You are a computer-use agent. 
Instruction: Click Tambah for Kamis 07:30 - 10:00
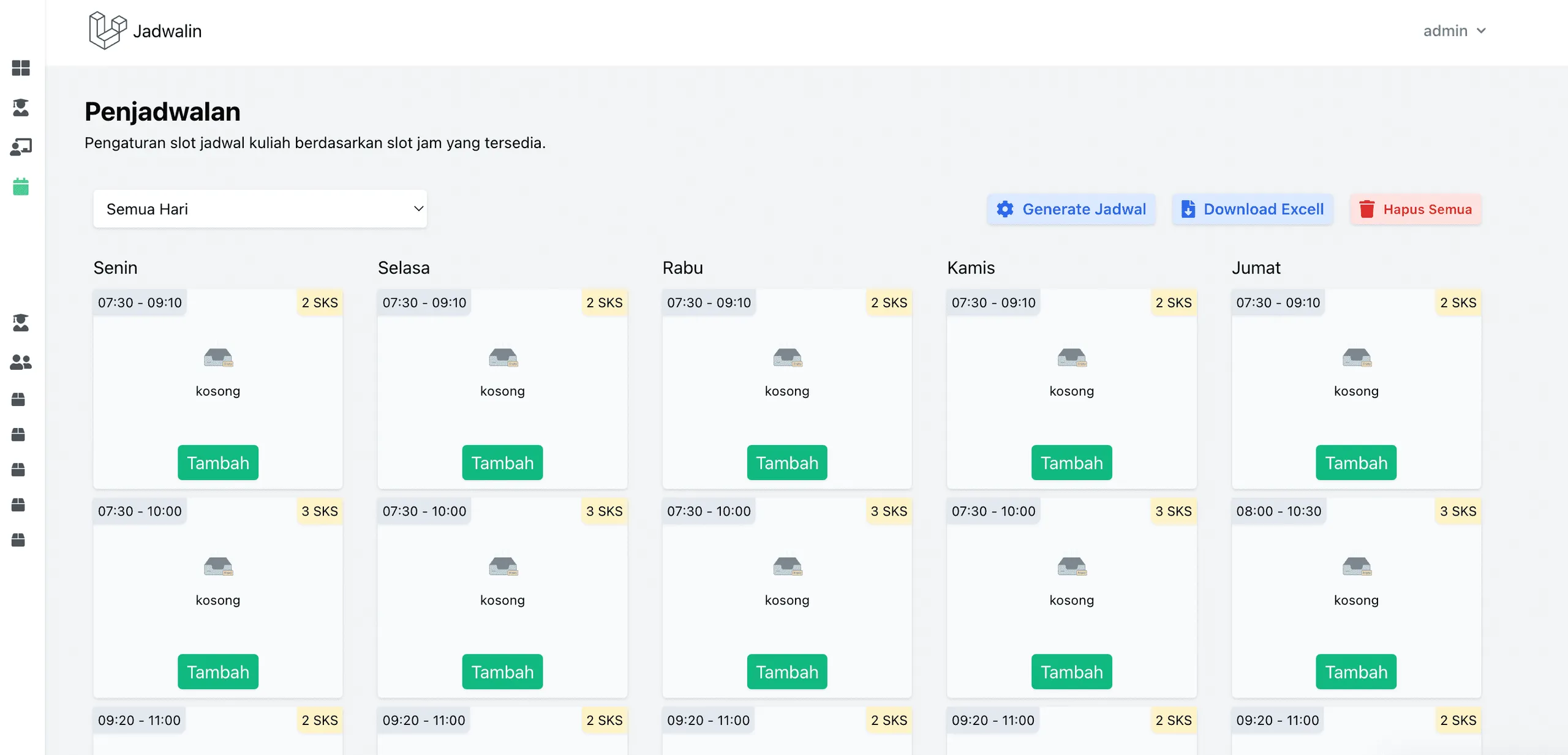point(1072,672)
